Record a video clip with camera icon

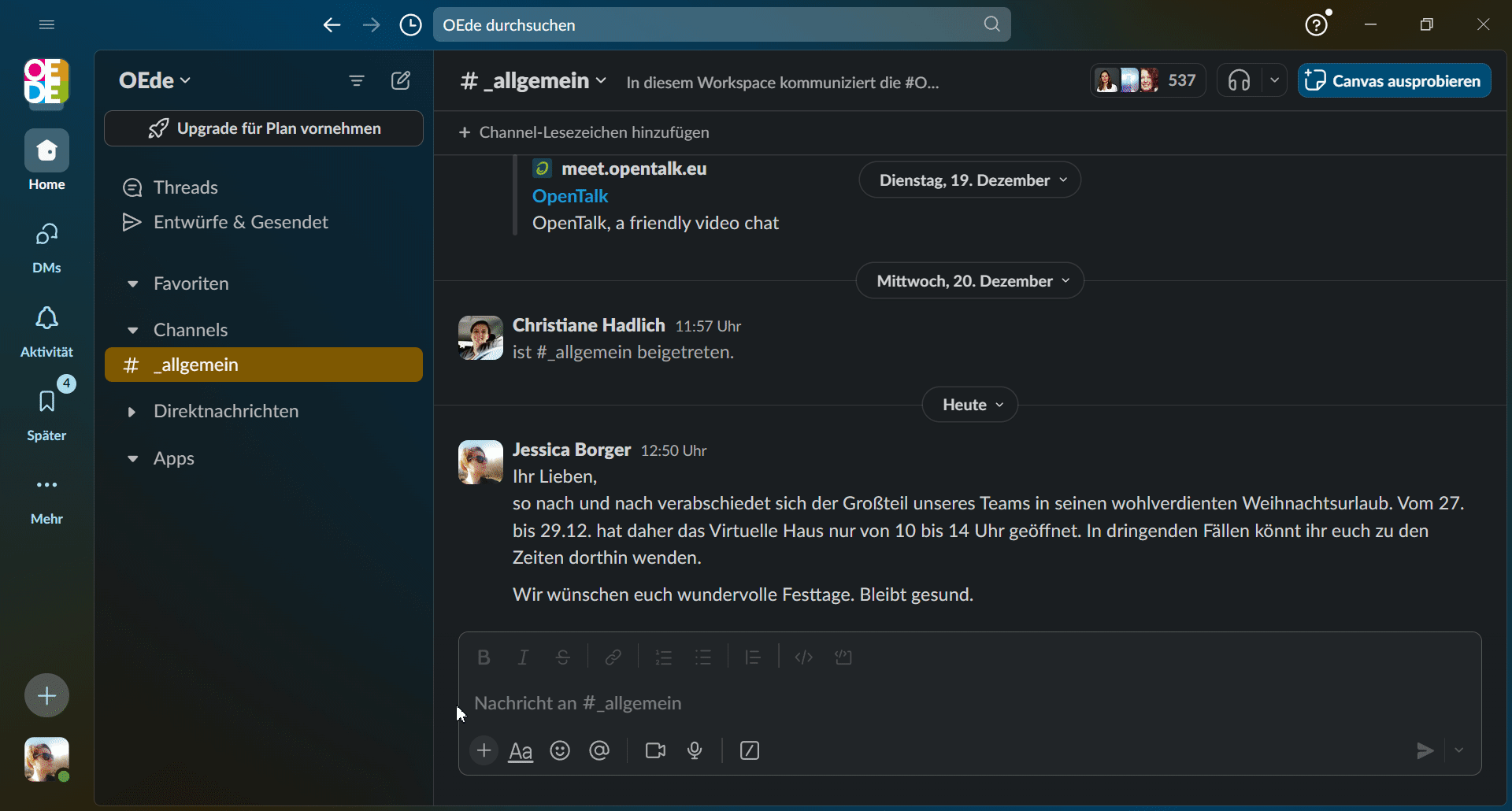(x=655, y=750)
